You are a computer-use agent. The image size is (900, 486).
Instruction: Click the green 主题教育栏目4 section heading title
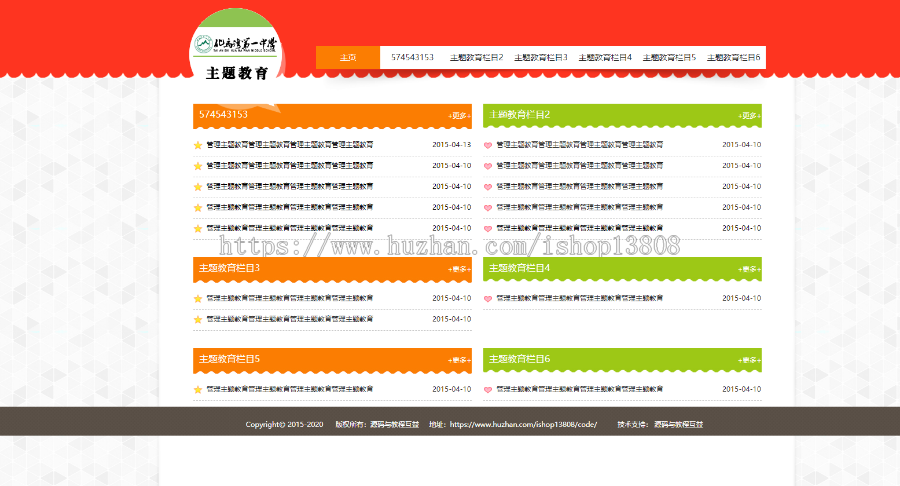click(x=519, y=268)
